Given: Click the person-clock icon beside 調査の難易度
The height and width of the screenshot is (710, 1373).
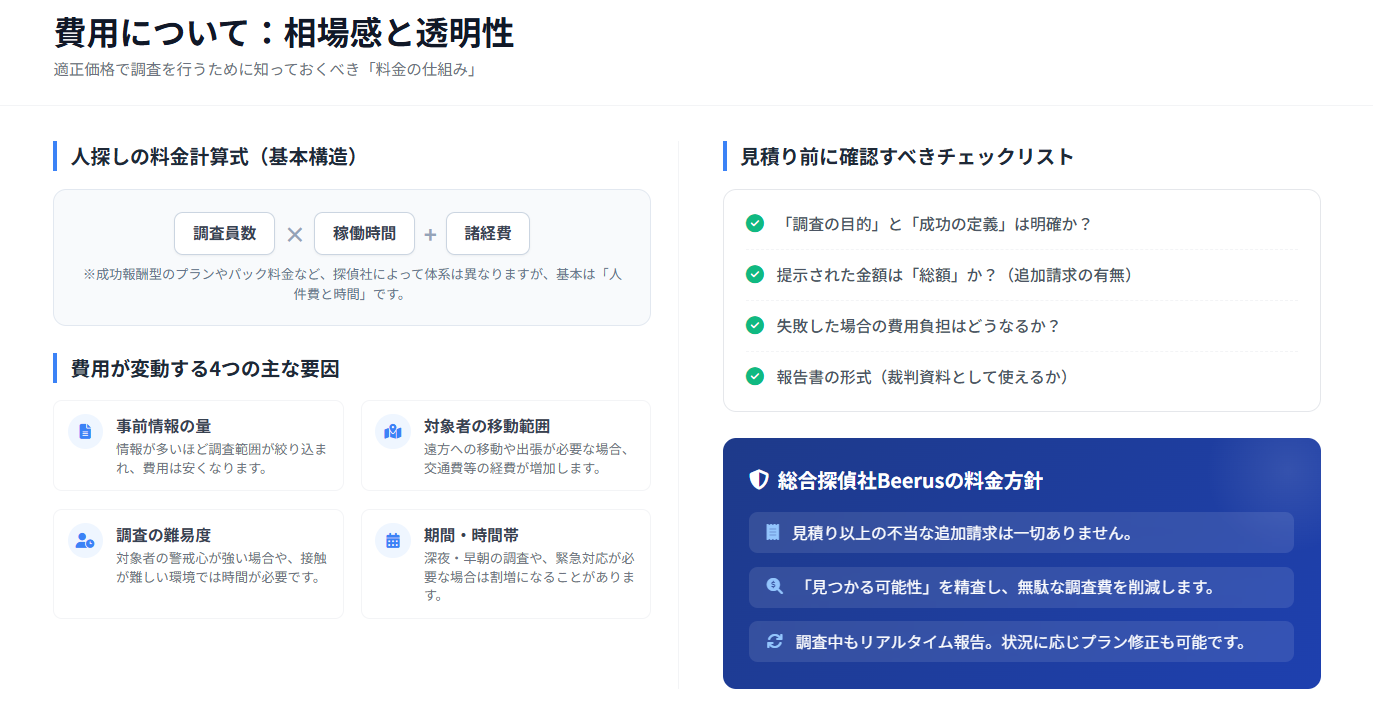Looking at the screenshot, I should pos(85,540).
